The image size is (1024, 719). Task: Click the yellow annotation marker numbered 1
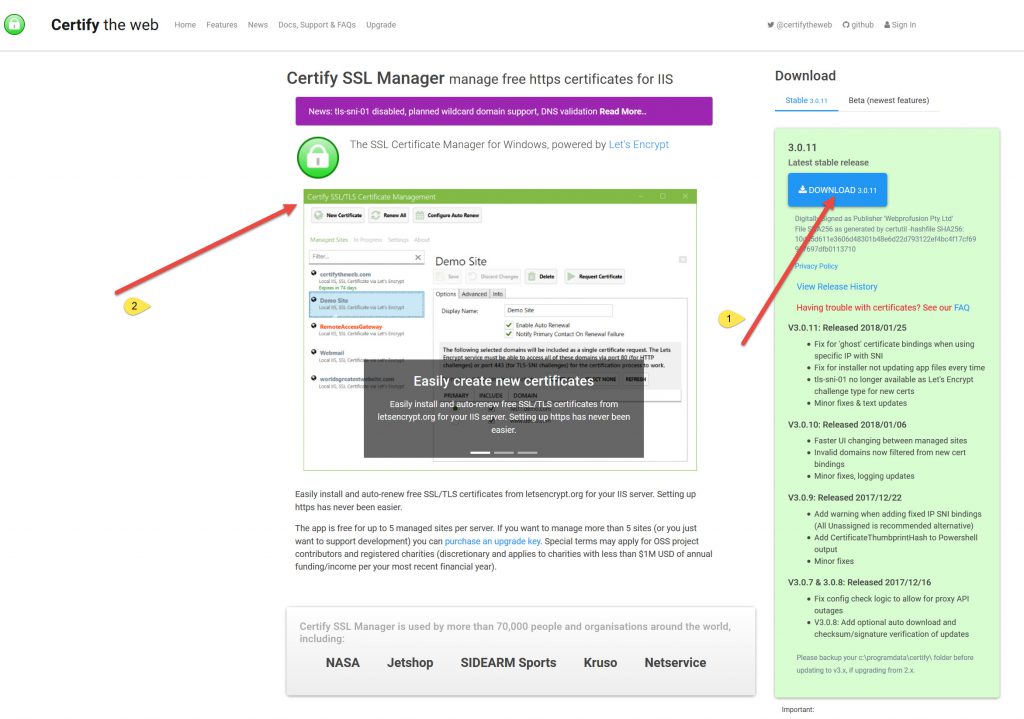(x=730, y=319)
